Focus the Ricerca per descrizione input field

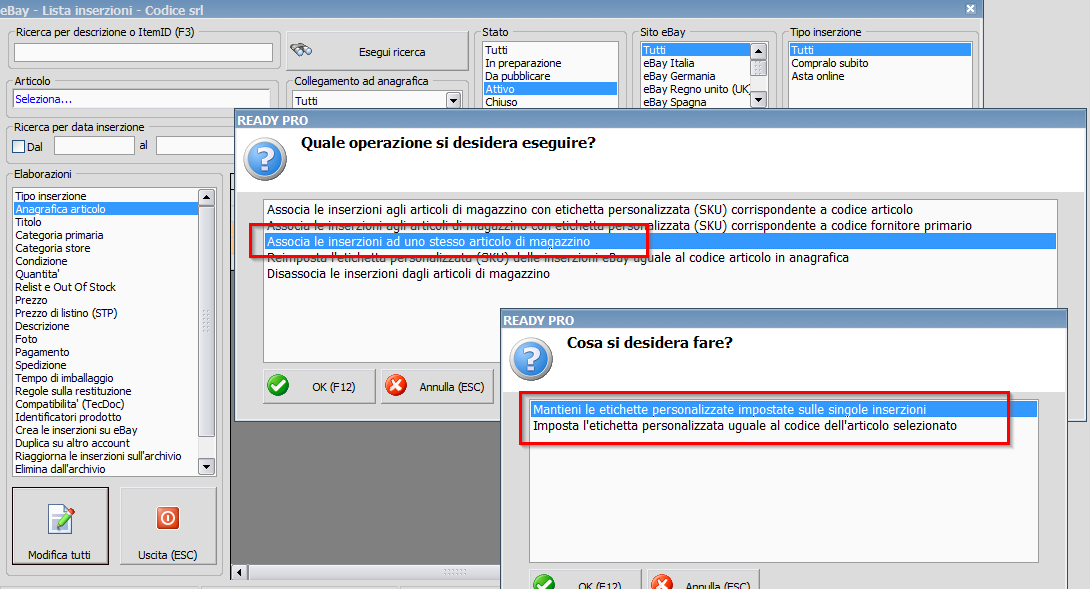[143, 52]
